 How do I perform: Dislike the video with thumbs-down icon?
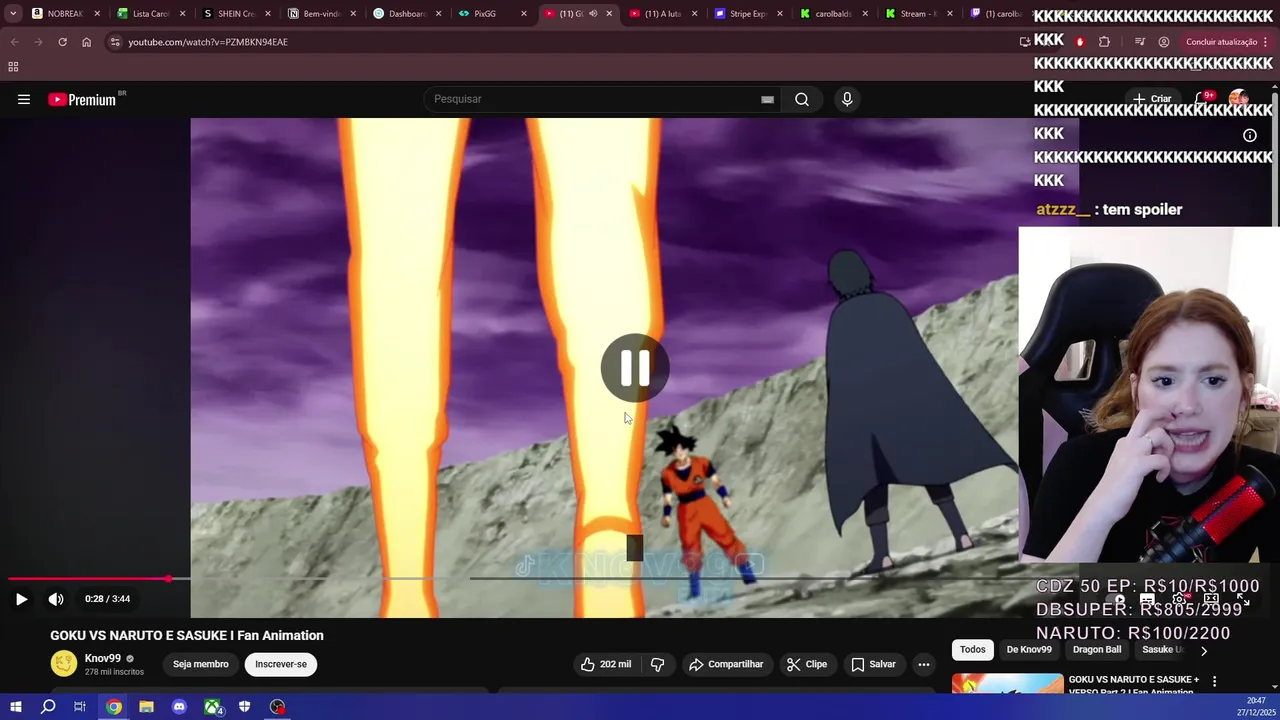[x=657, y=664]
